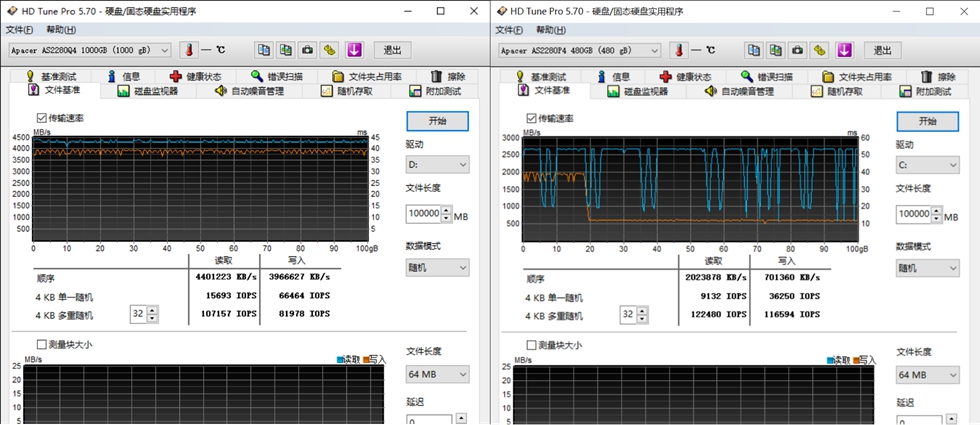Click the 100000 file length field in left window

coord(424,214)
